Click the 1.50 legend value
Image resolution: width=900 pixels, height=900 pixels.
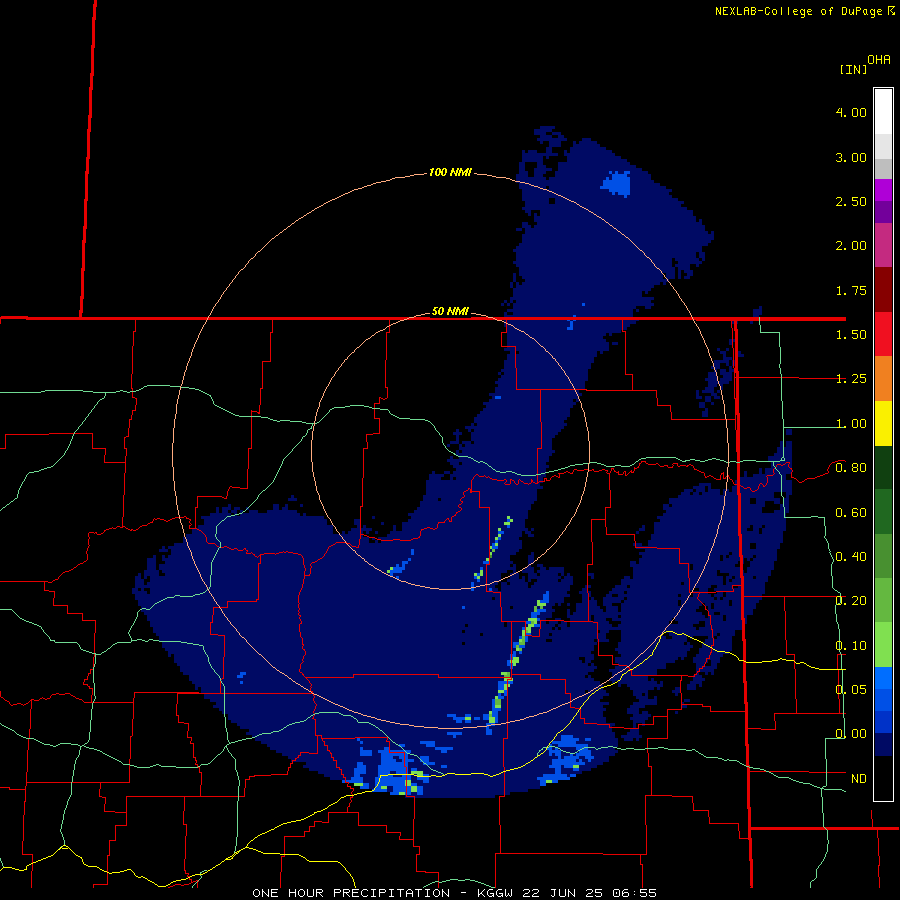[851, 335]
